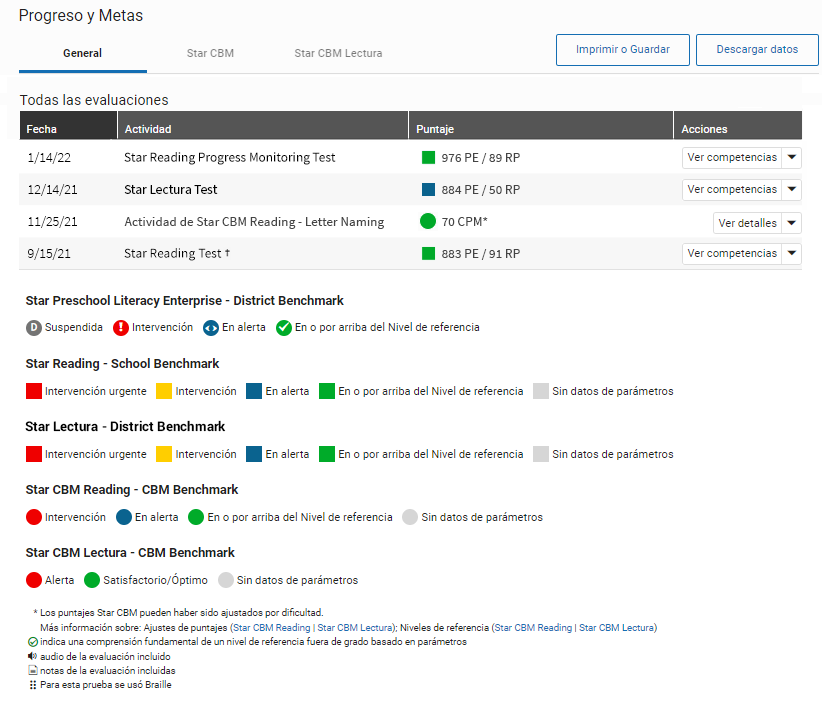Open the Star CBM tab
Viewport: 822px width, 704px height.
tap(210, 53)
